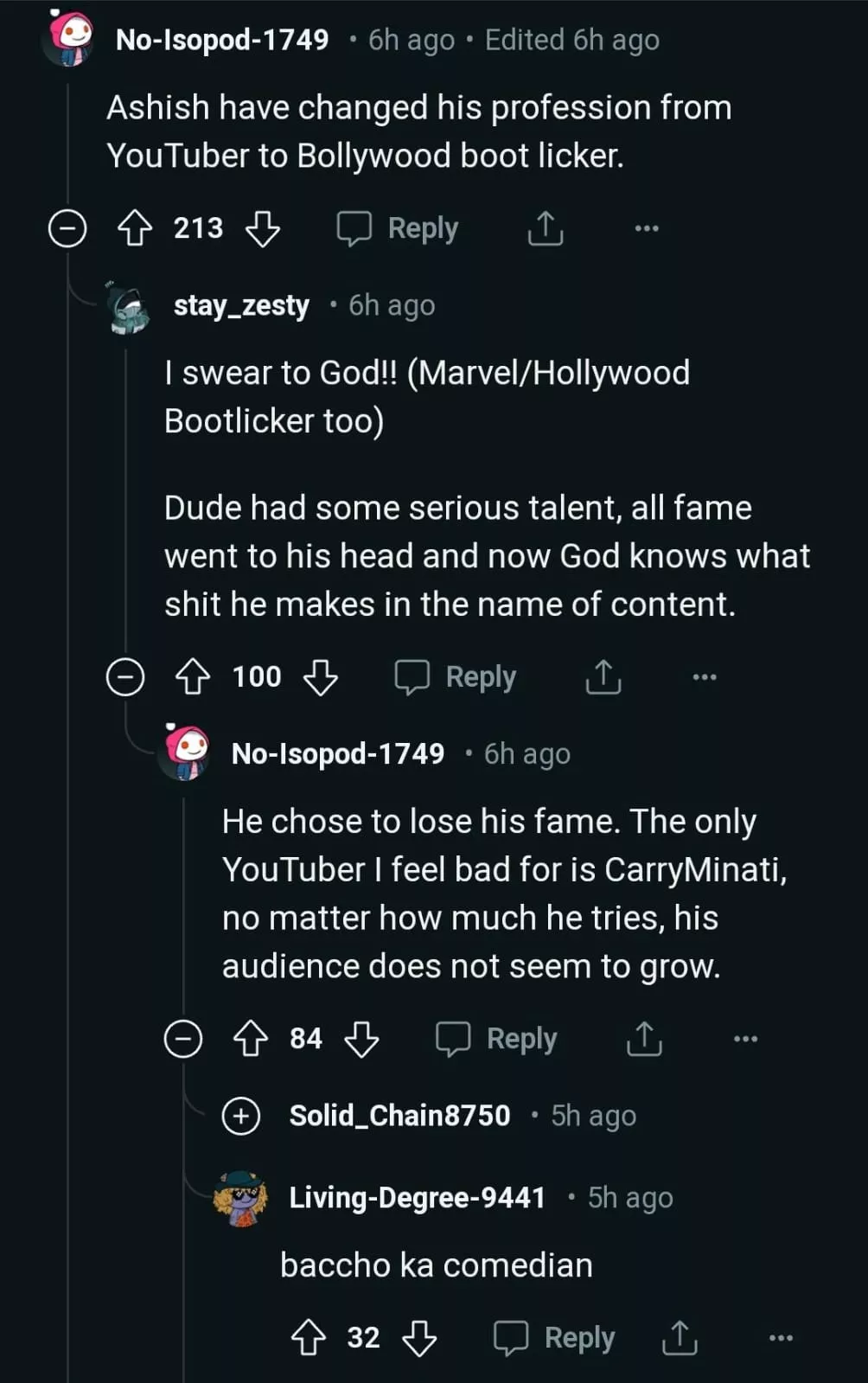The image size is (868, 1383).
Task: Reply to the 213-point top comment
Action: 399,229
